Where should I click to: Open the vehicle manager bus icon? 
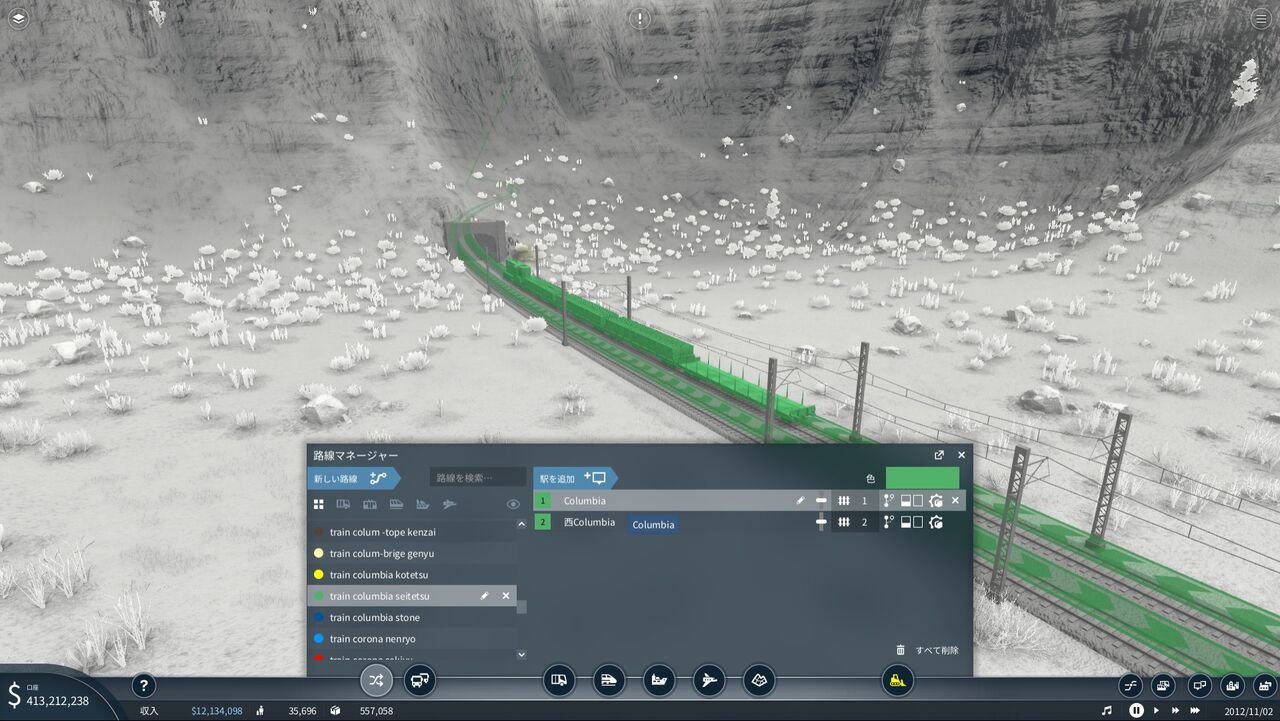(420, 681)
